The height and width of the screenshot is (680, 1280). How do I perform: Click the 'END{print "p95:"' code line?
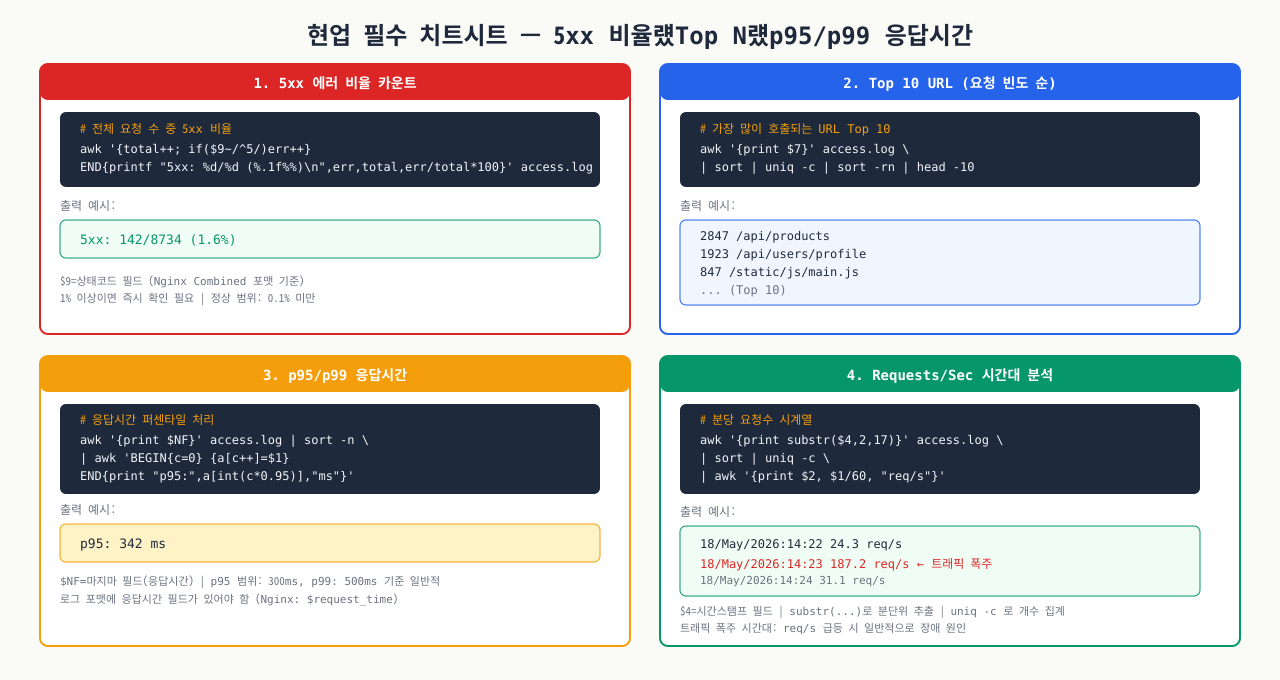(217, 476)
